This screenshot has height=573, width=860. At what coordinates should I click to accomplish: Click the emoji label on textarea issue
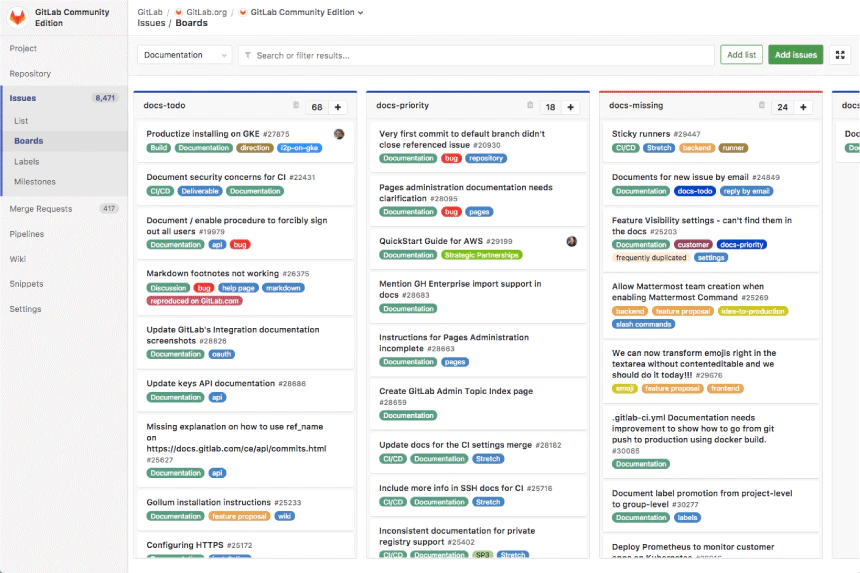coord(624,389)
